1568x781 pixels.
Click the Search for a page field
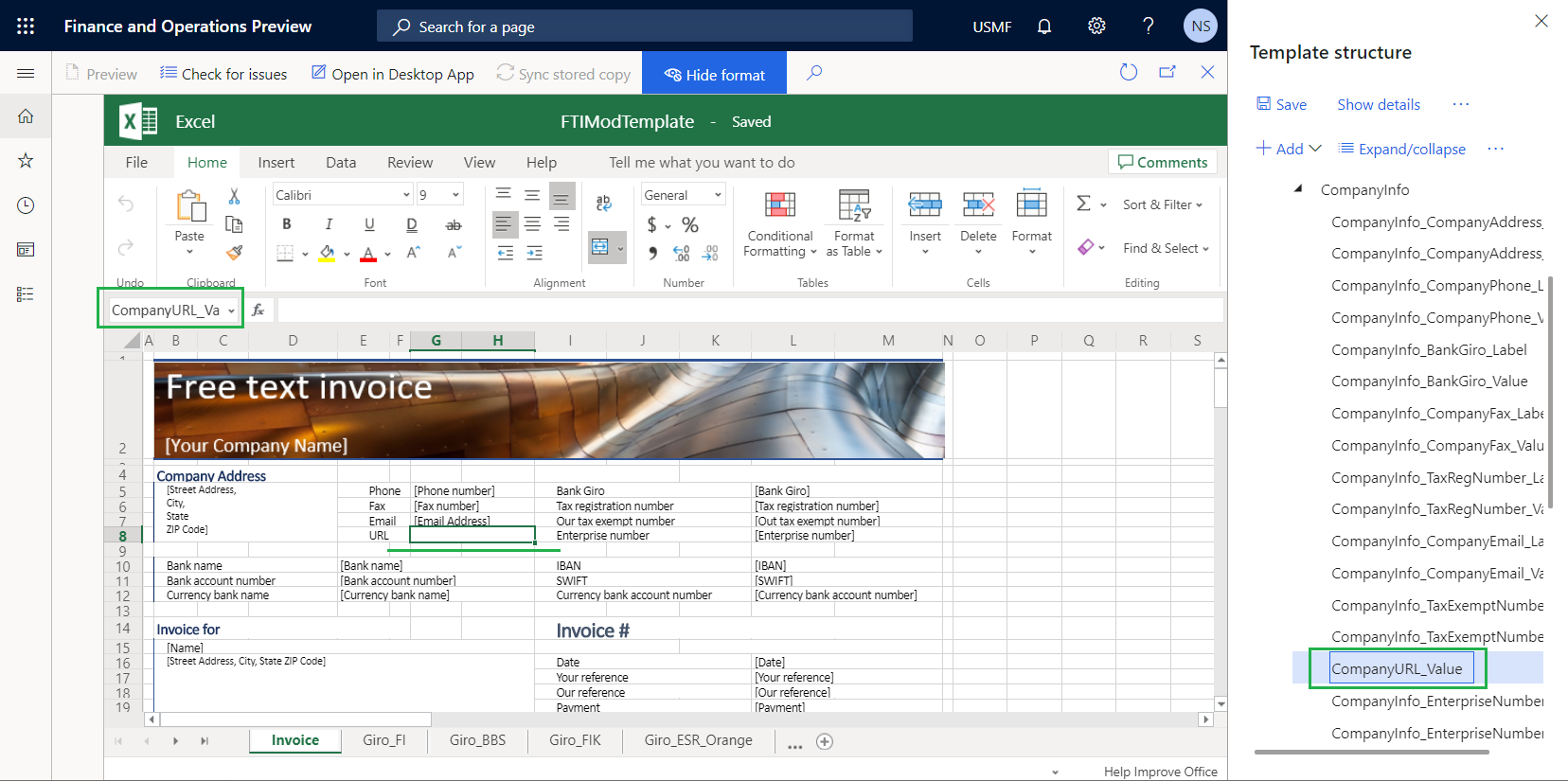click(x=645, y=27)
